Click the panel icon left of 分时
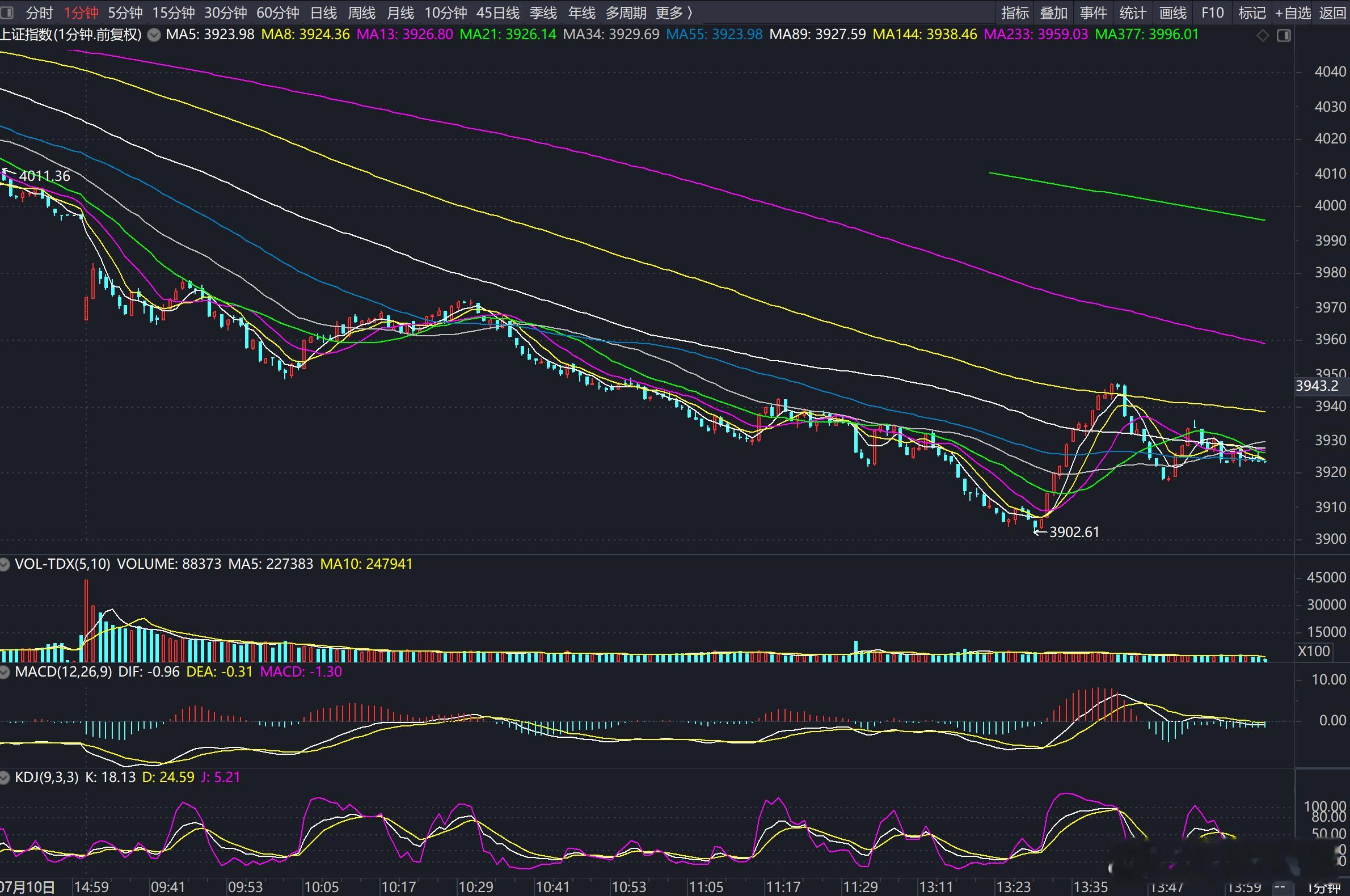 click(7, 12)
